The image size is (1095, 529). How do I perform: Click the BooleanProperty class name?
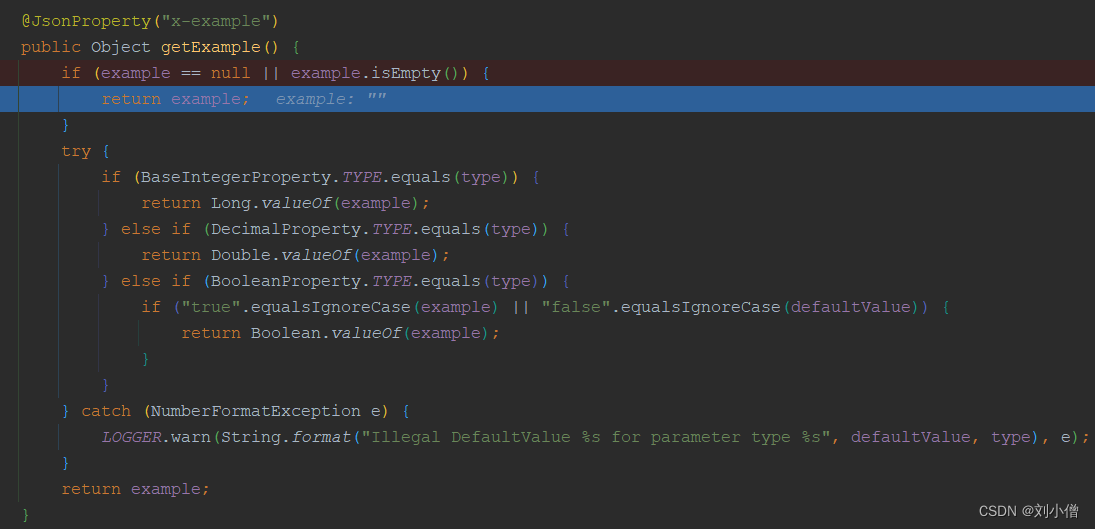point(286,281)
